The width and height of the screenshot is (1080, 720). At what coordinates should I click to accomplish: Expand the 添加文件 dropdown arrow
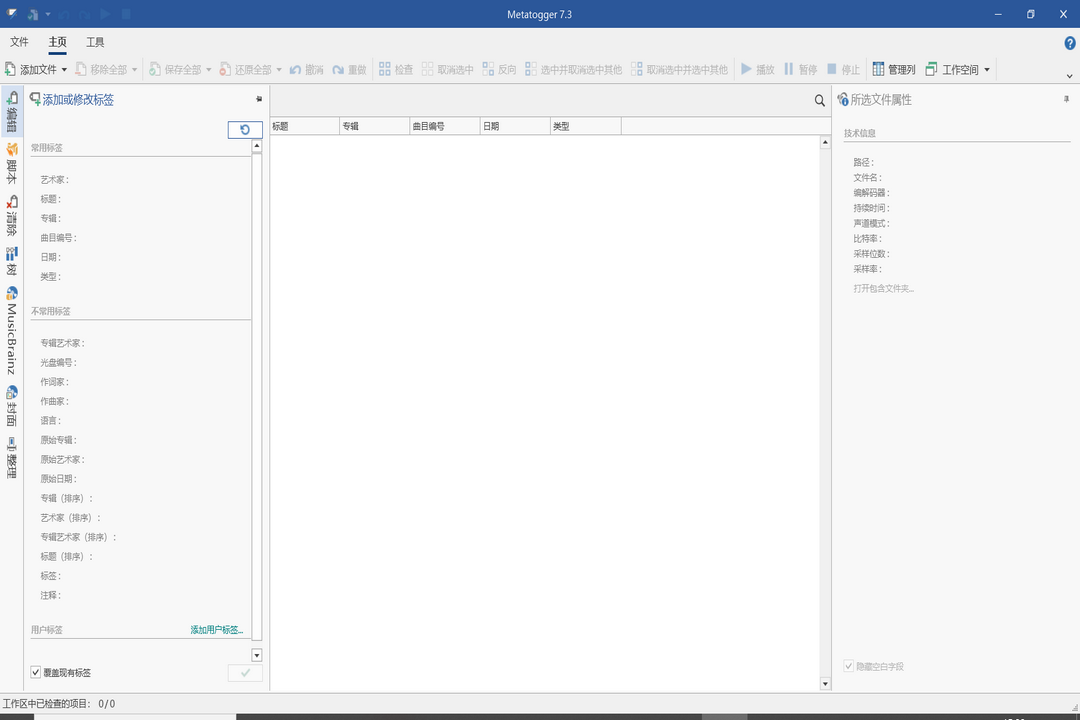pyautogui.click(x=63, y=69)
